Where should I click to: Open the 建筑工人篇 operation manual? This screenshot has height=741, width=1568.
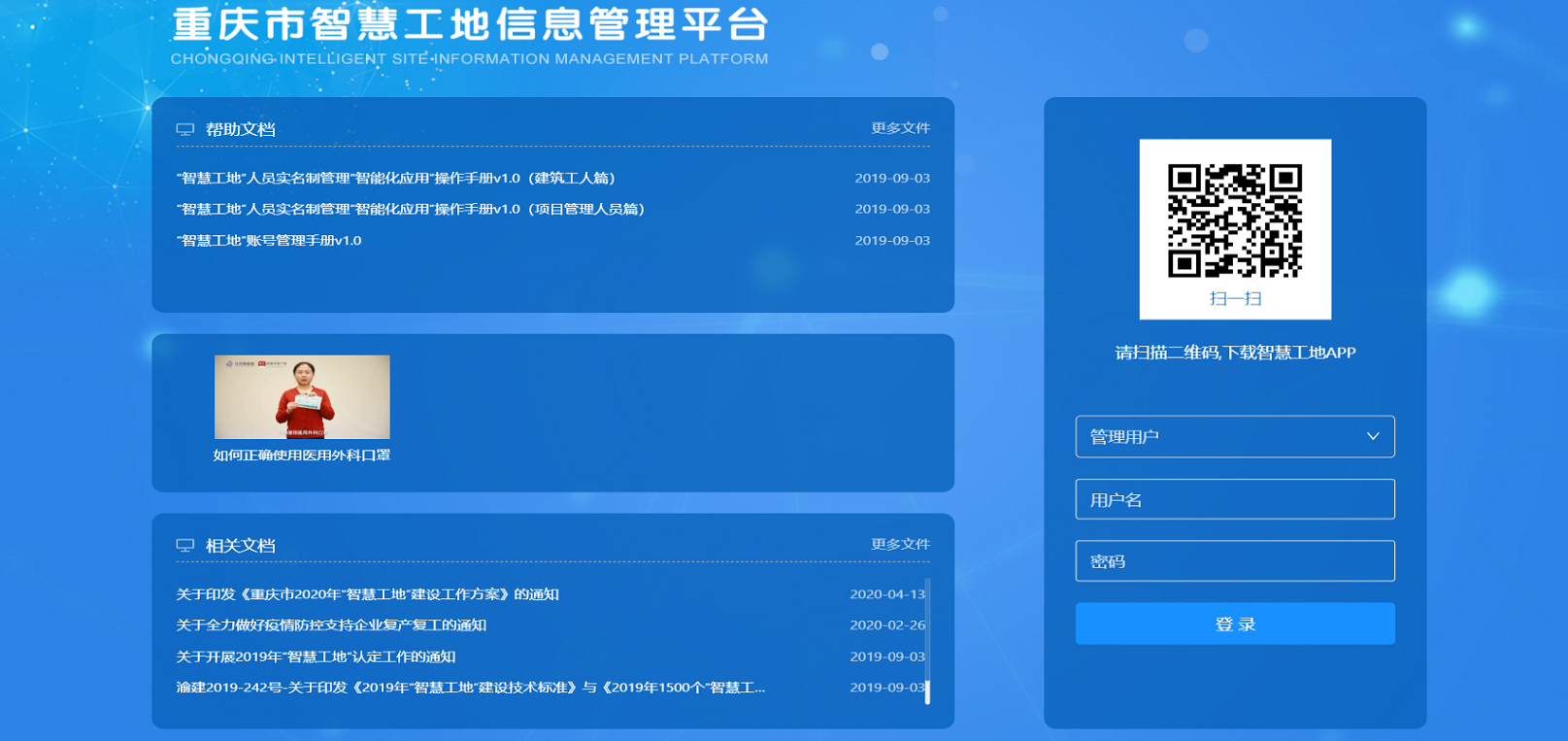(396, 178)
